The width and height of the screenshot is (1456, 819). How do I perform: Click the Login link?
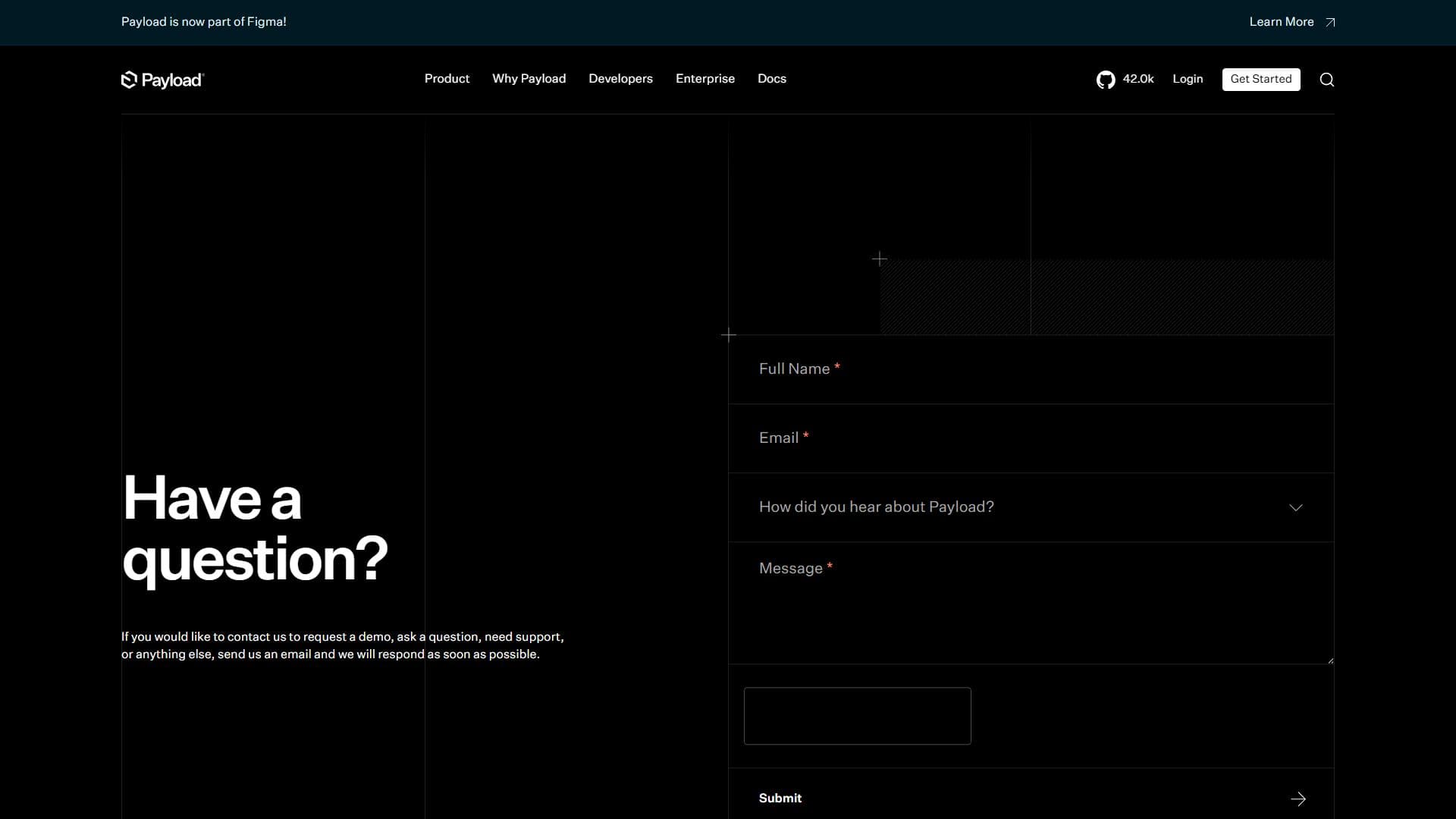point(1188,79)
